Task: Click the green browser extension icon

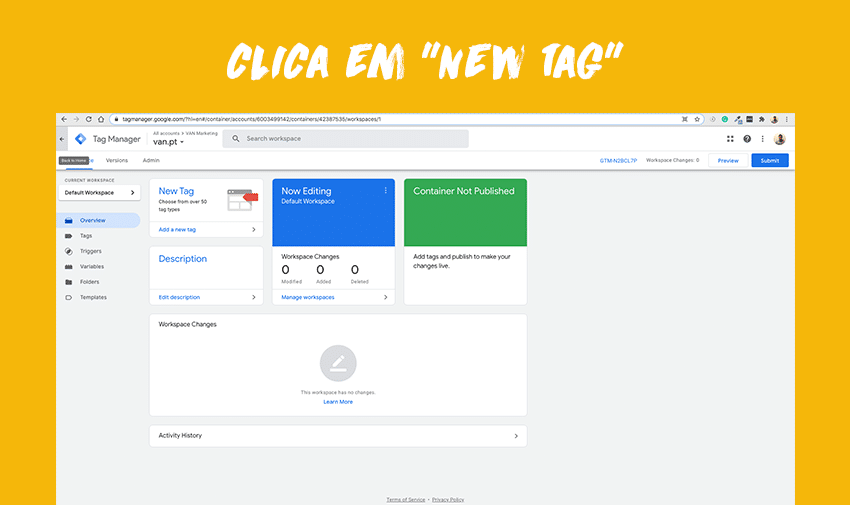Action: point(725,119)
